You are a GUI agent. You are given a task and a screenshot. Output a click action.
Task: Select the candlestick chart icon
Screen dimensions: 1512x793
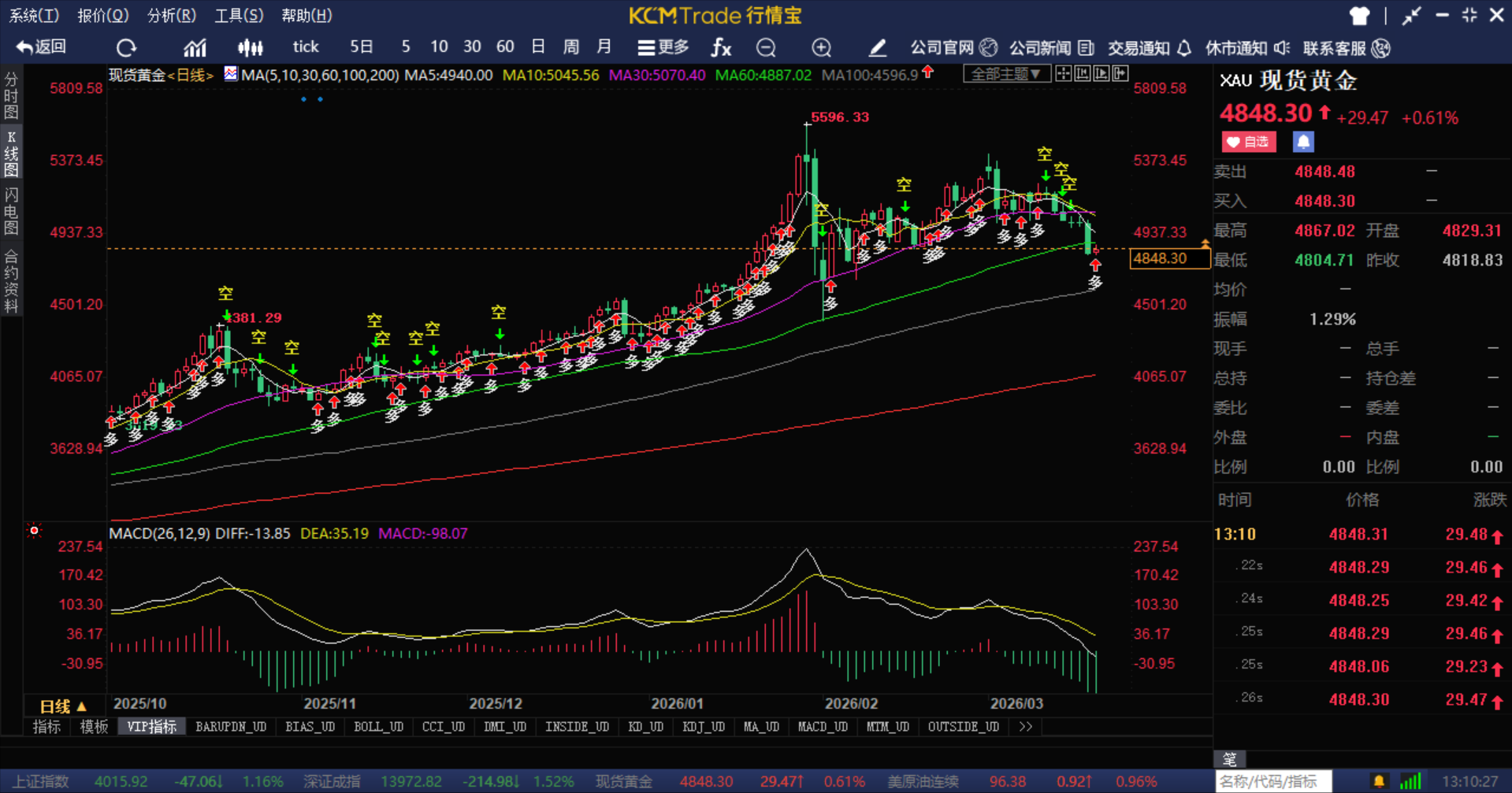(251, 48)
